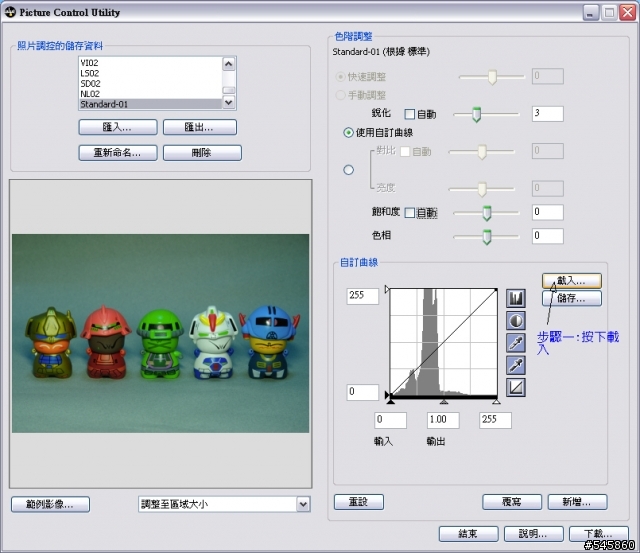Select Standard-01 in the picture control list
This screenshot has height=553, width=640.
150,104
